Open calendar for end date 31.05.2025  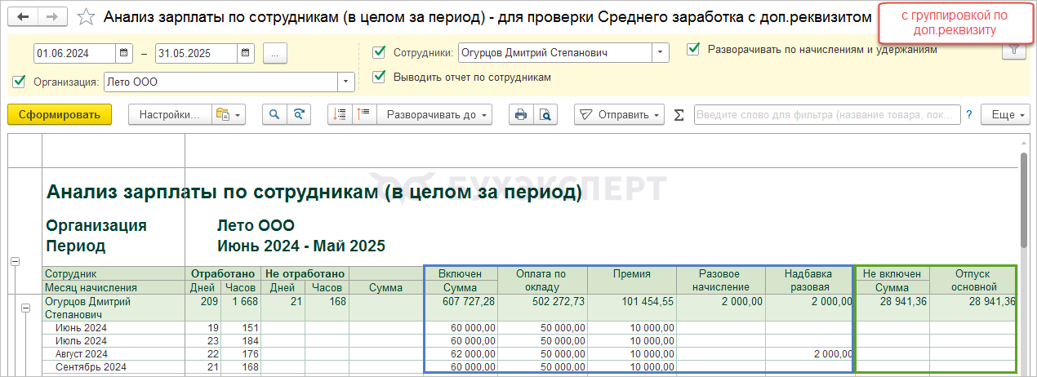pyautogui.click(x=246, y=53)
